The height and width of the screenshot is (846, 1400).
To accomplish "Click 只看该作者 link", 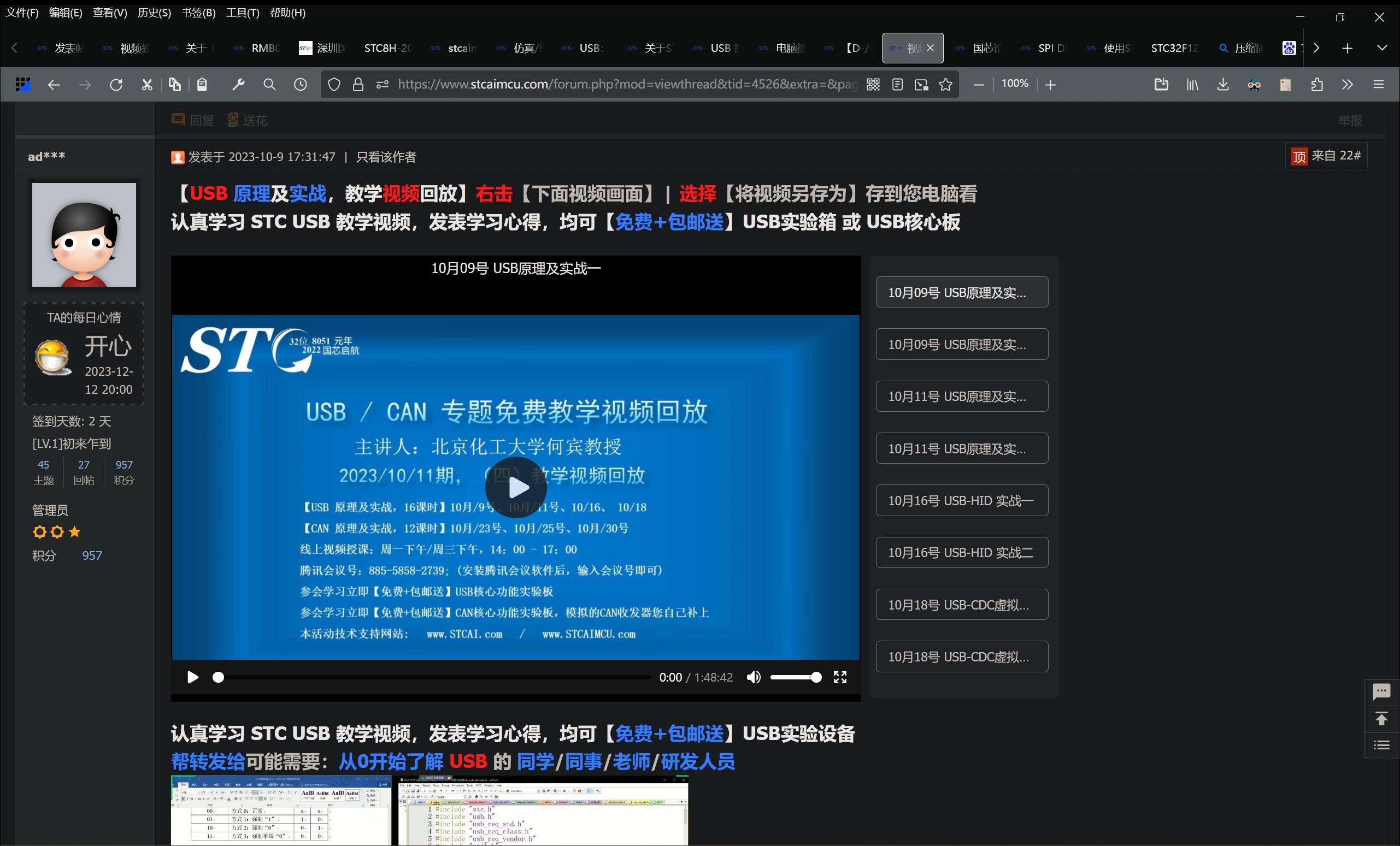I will pos(386,157).
